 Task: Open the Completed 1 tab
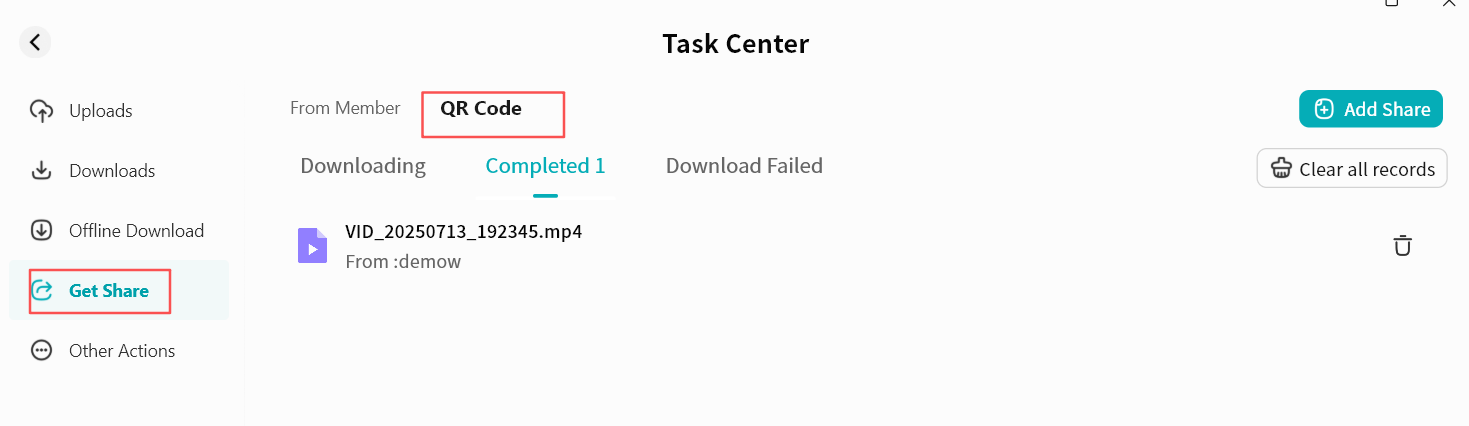(x=545, y=166)
